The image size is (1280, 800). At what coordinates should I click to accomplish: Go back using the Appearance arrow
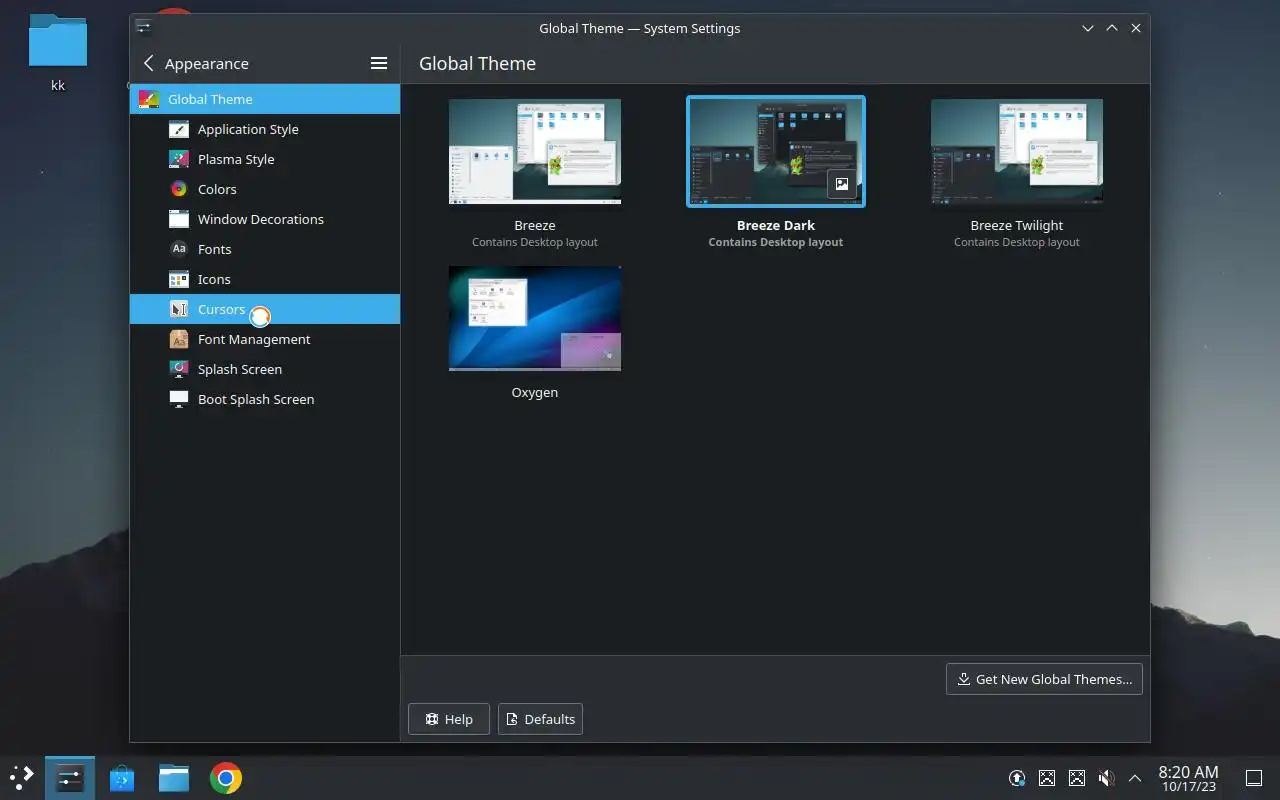click(x=149, y=63)
